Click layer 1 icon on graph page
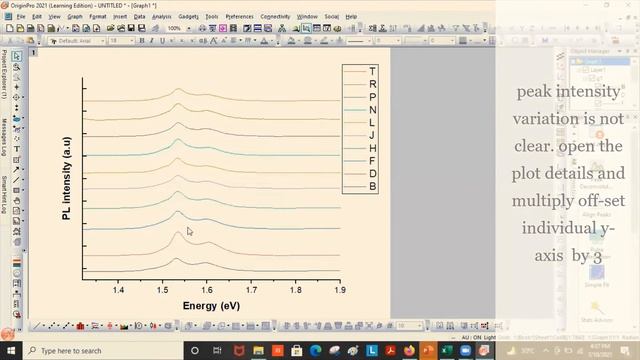 (x=34, y=53)
